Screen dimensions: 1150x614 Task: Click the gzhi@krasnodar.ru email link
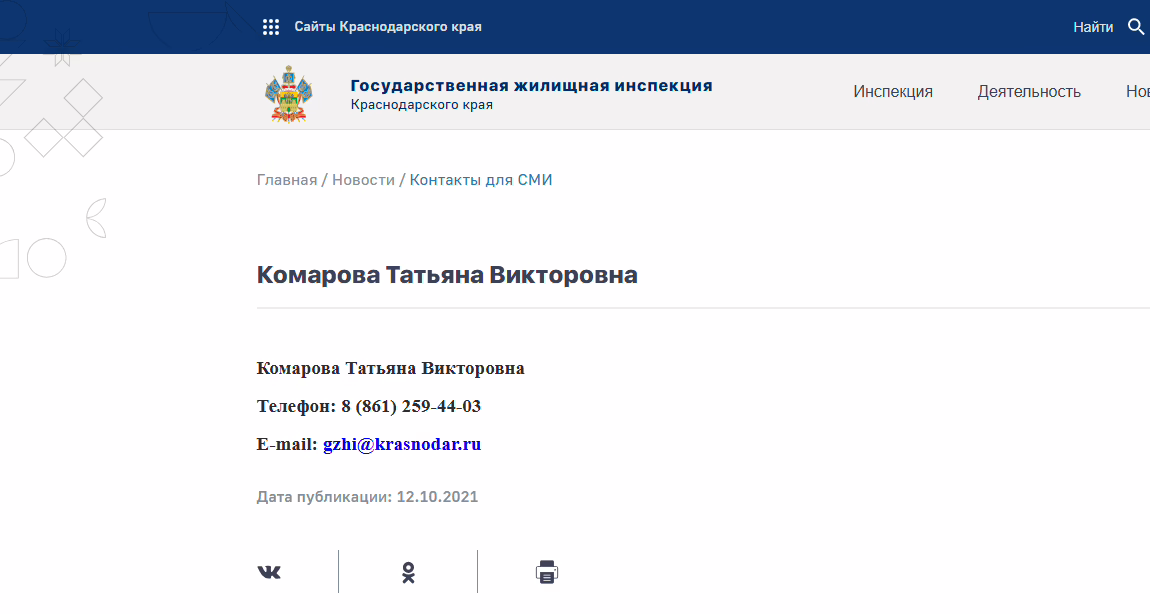[x=402, y=444]
